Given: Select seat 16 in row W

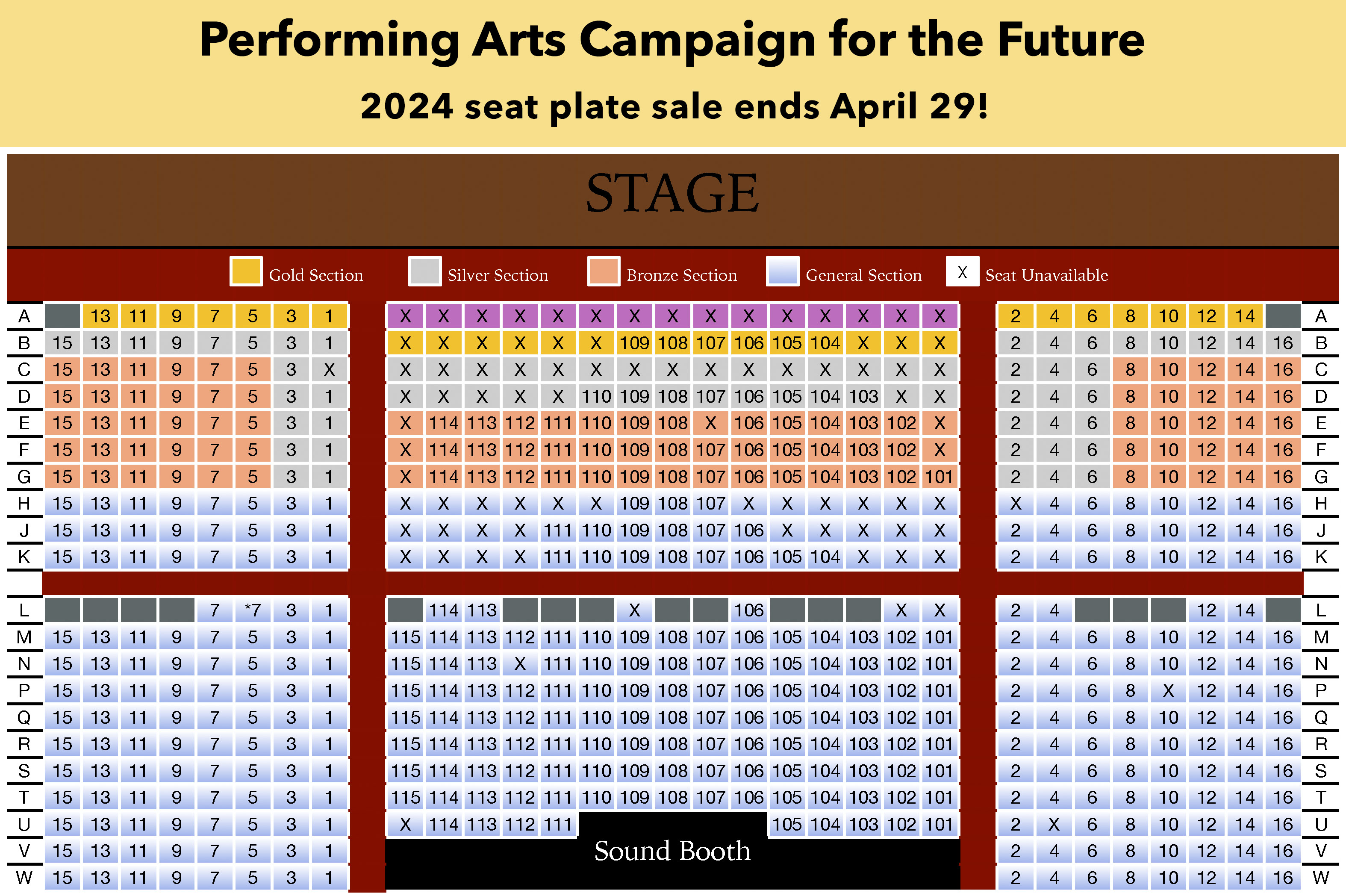Looking at the screenshot, I should (1283, 878).
